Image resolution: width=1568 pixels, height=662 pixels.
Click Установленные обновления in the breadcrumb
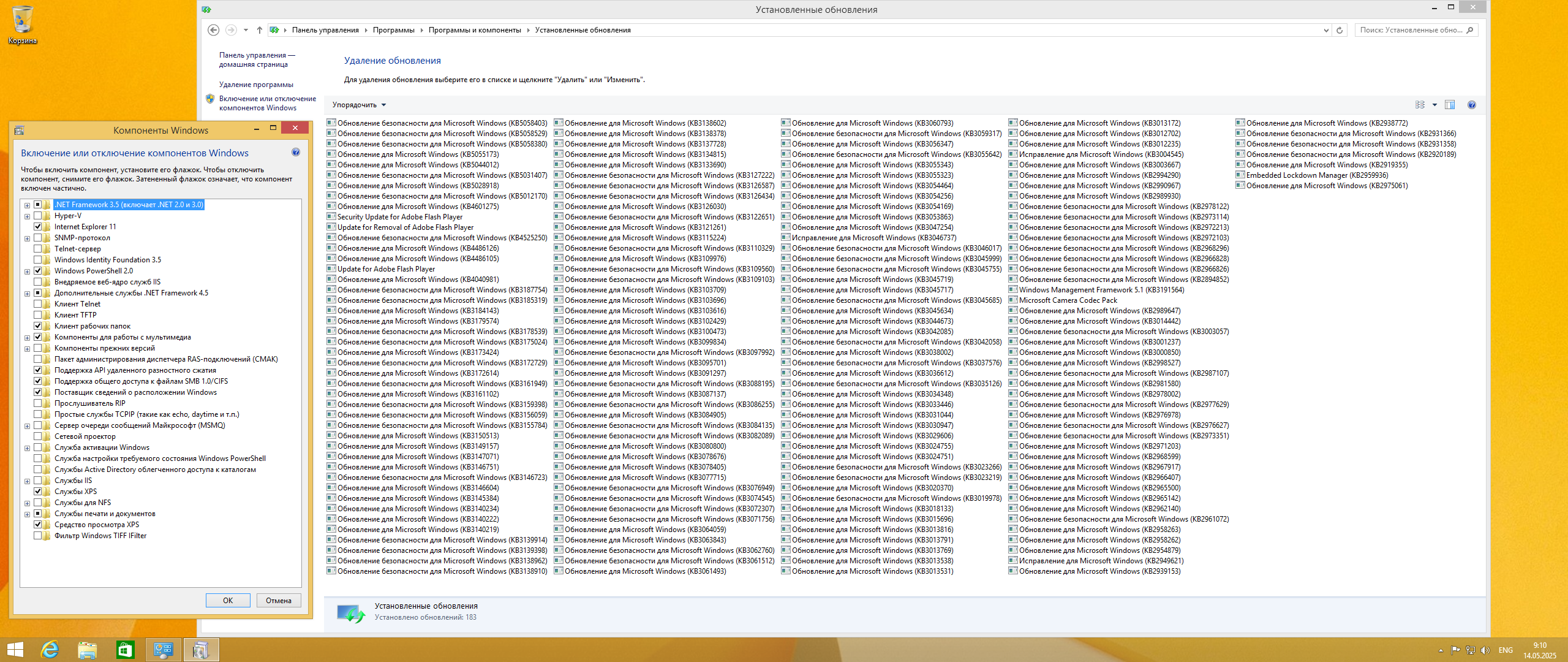582,30
